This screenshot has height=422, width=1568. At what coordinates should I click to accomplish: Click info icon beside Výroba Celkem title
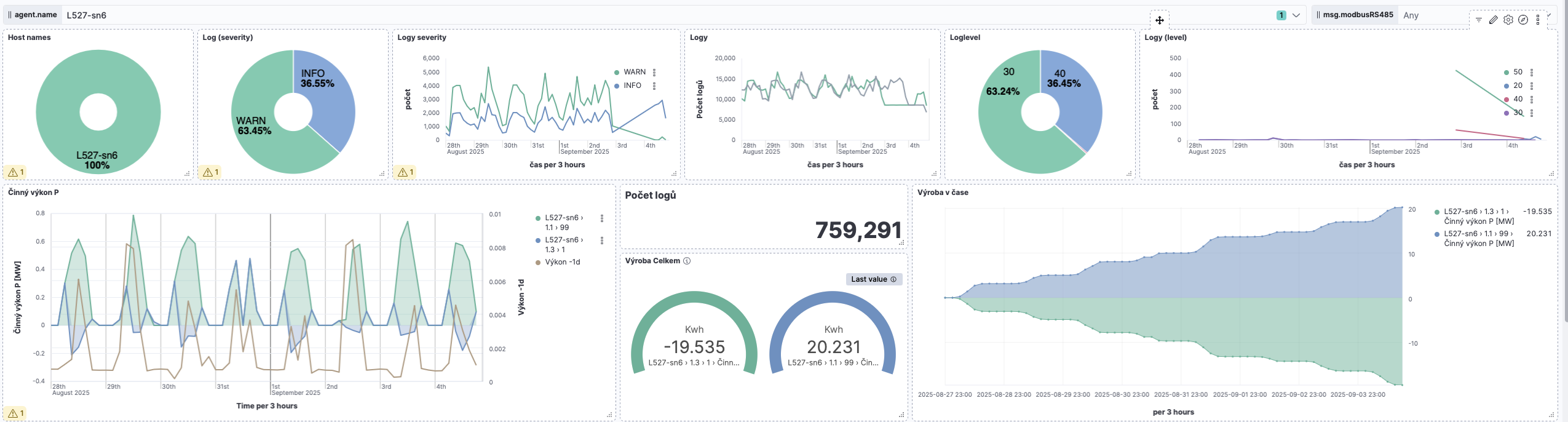687,261
